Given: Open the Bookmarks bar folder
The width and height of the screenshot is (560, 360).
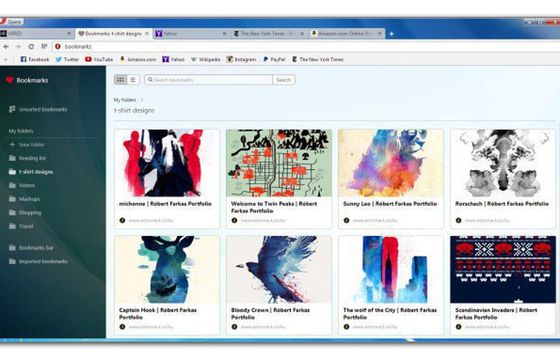Looking at the screenshot, I should 31,248.
